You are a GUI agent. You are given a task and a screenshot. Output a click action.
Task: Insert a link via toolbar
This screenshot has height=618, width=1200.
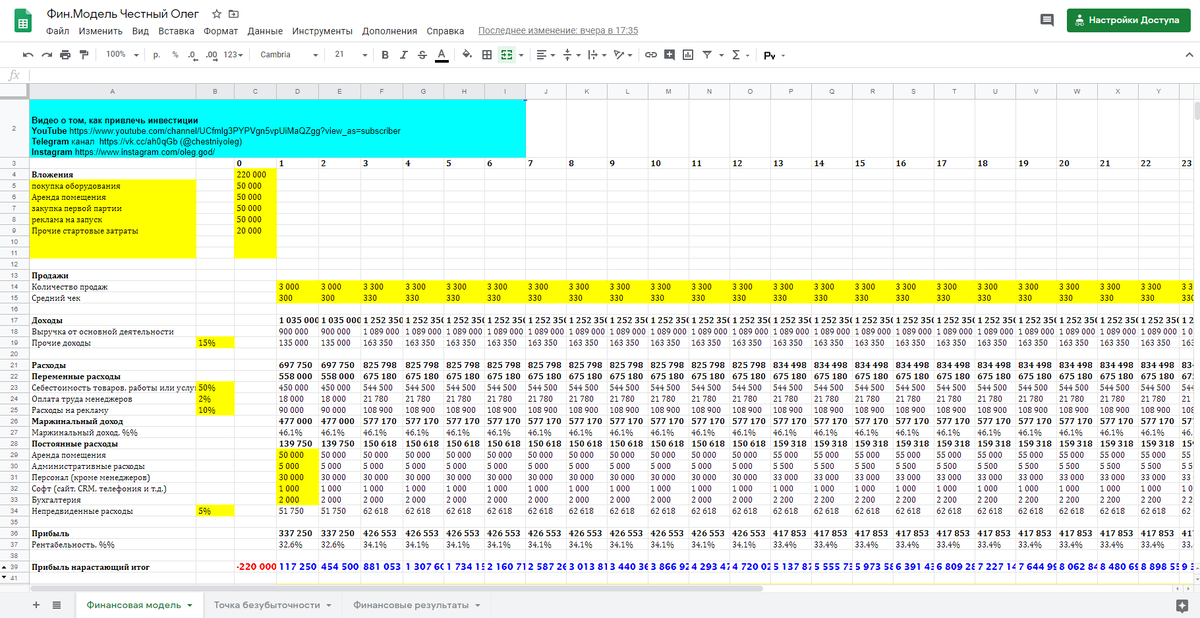652,55
